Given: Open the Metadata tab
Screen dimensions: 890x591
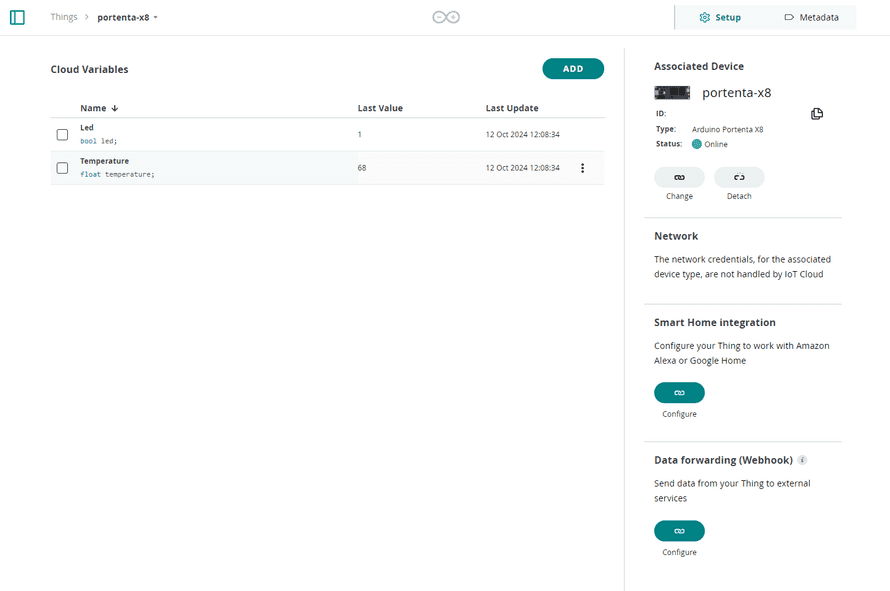Looking at the screenshot, I should tap(811, 18).
